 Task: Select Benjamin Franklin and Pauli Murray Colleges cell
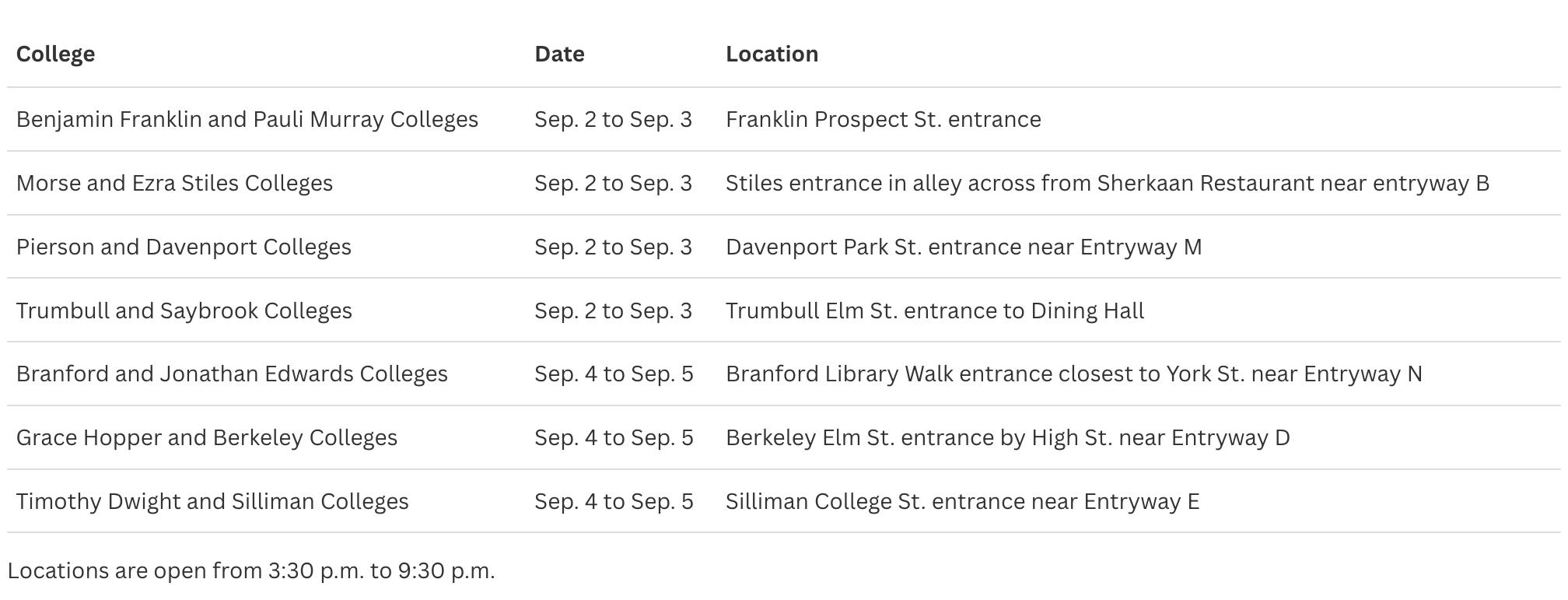247,119
